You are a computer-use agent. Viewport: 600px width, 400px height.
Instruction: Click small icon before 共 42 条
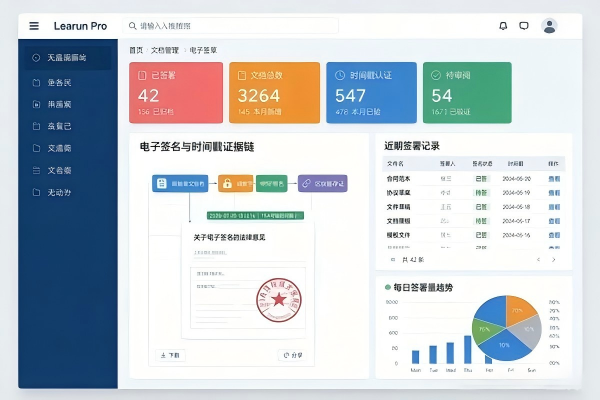[393, 260]
